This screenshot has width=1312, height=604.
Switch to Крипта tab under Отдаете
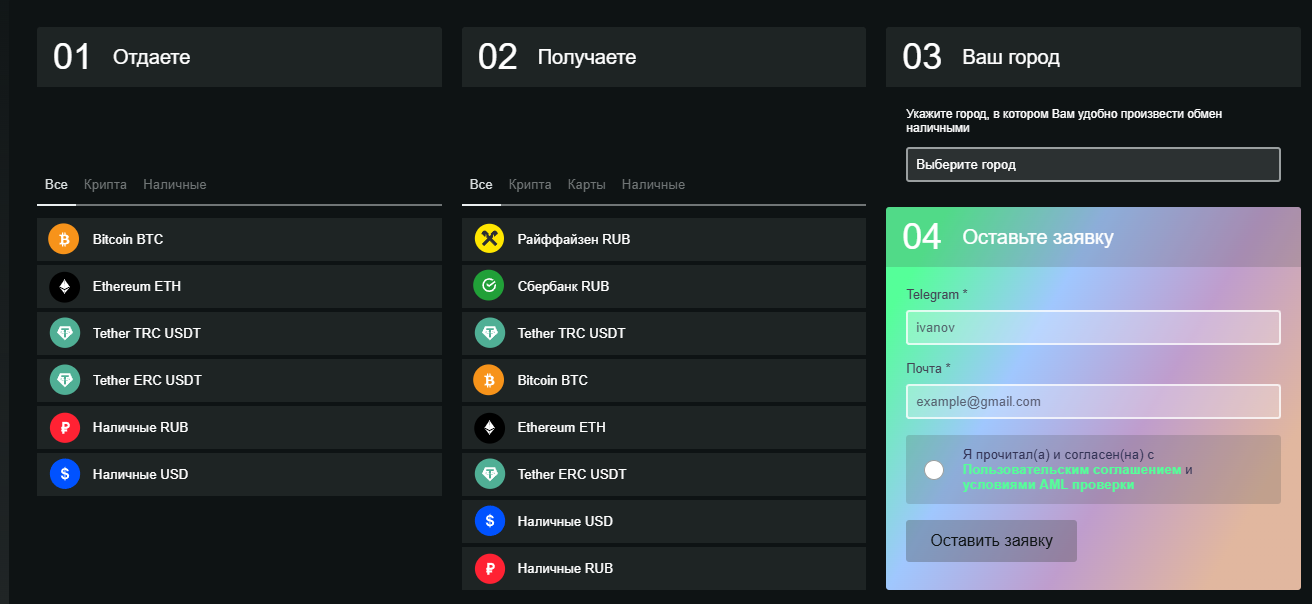pyautogui.click(x=105, y=185)
